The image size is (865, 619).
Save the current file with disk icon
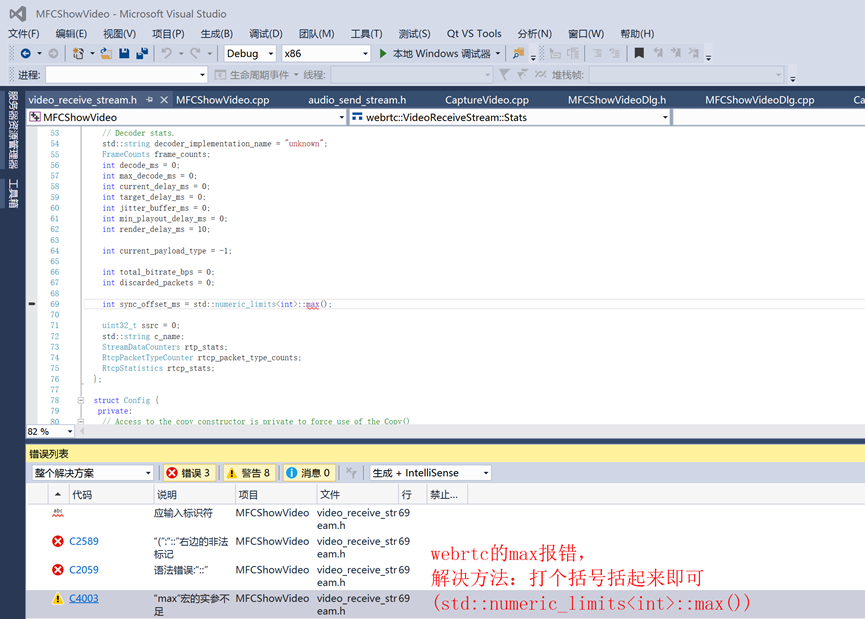124,54
